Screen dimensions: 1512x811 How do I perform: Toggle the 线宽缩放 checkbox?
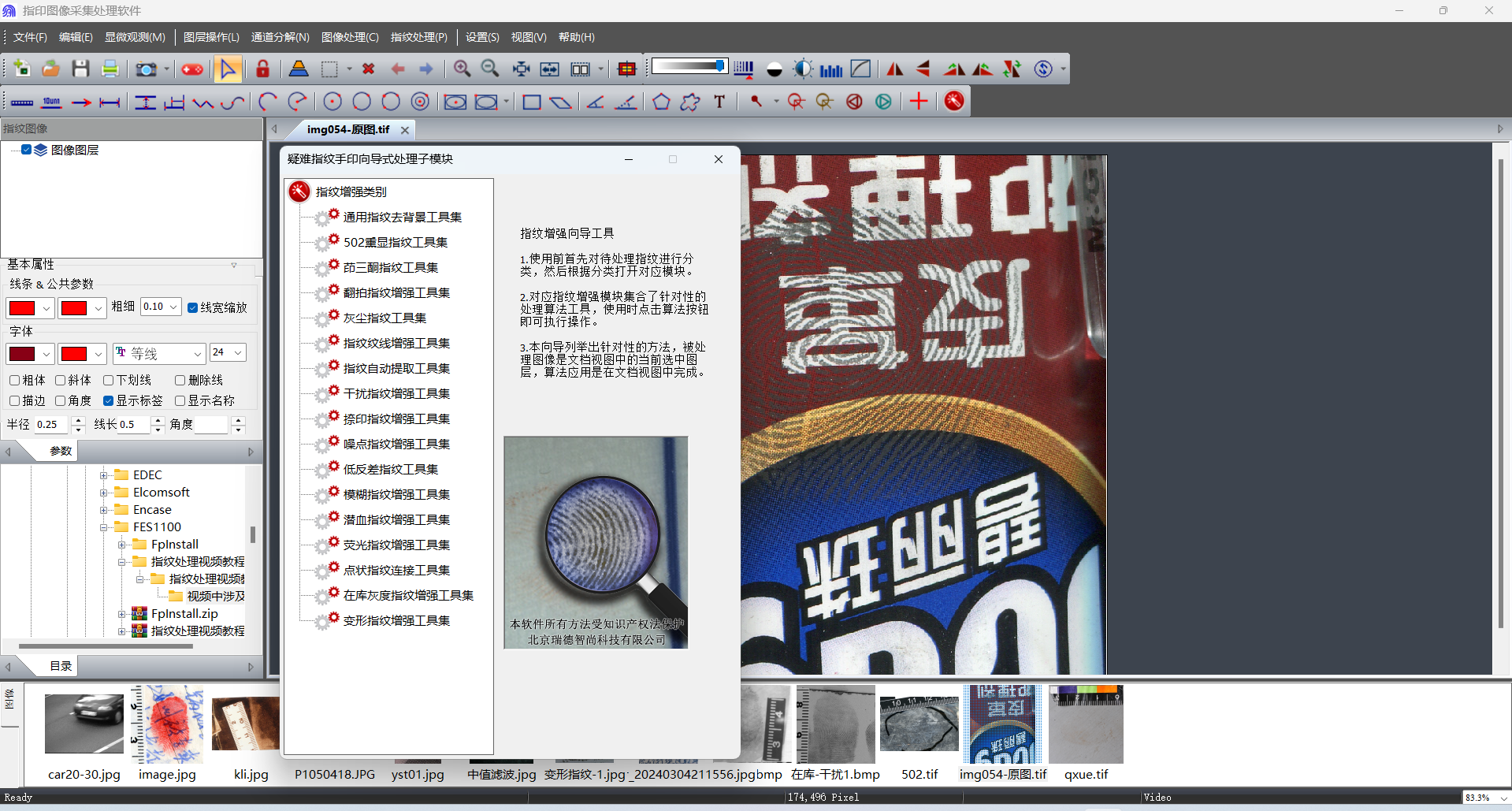click(x=193, y=307)
